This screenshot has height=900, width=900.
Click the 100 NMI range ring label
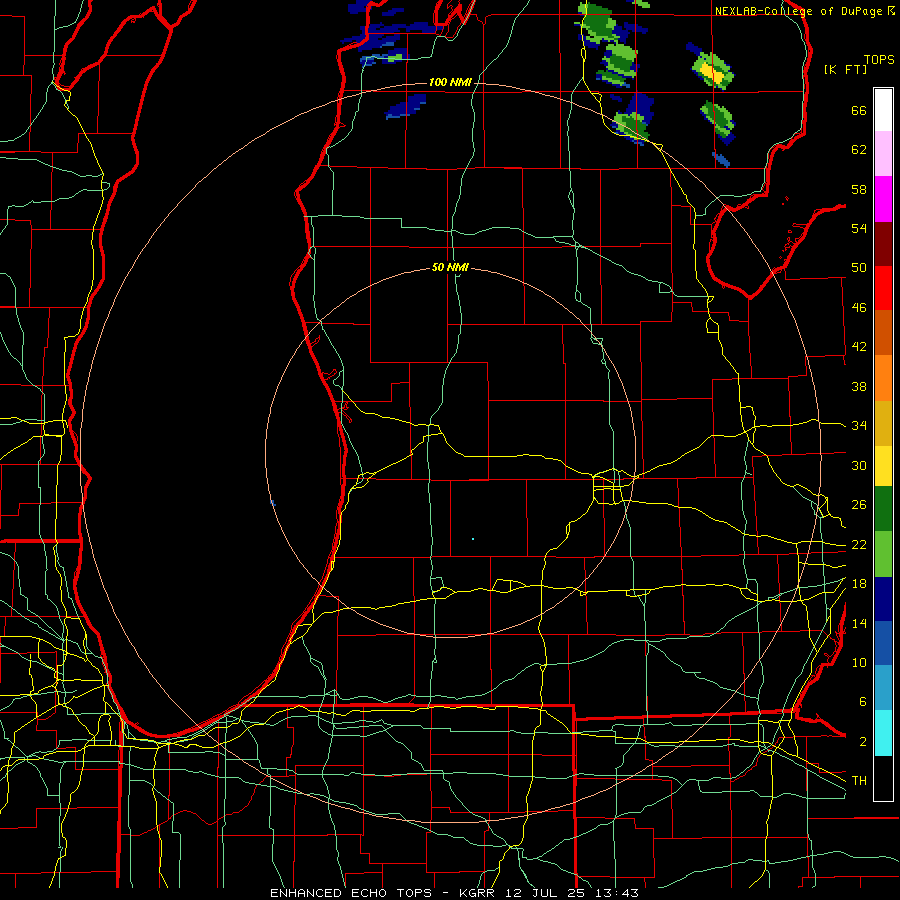click(450, 83)
